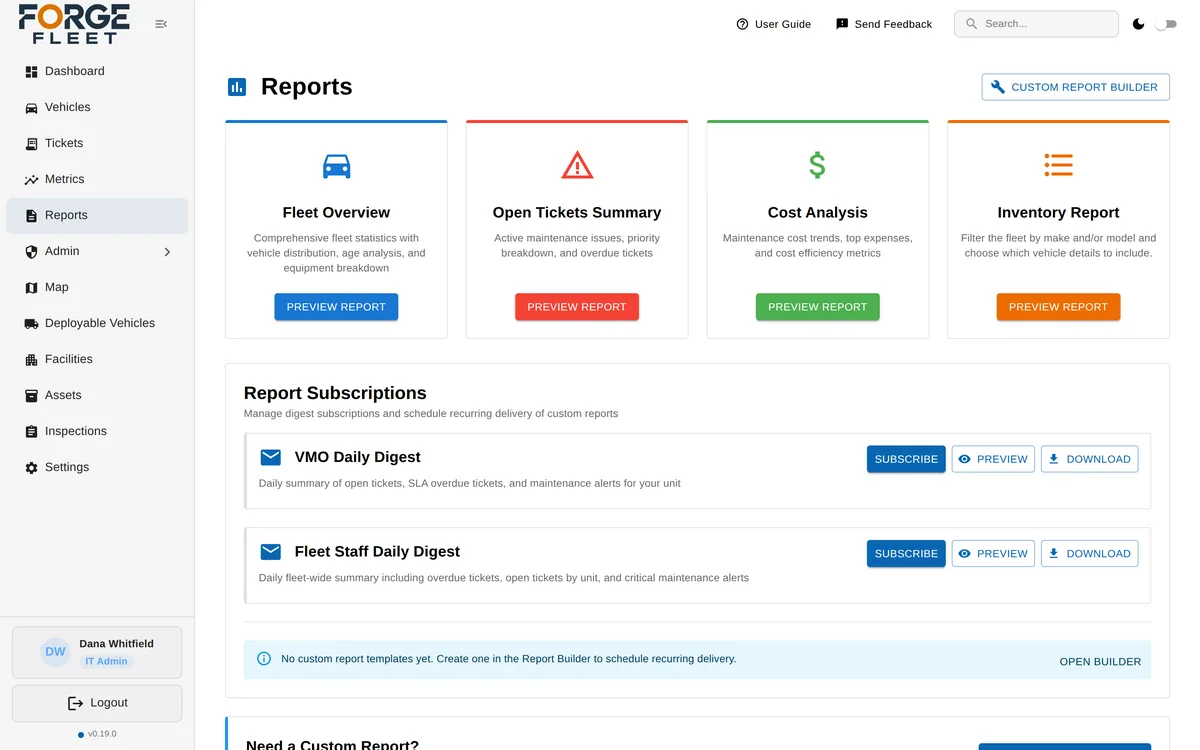Viewport: 1200px width, 750px height.
Task: Click the Cost Analysis dollar icon
Action: (x=817, y=165)
